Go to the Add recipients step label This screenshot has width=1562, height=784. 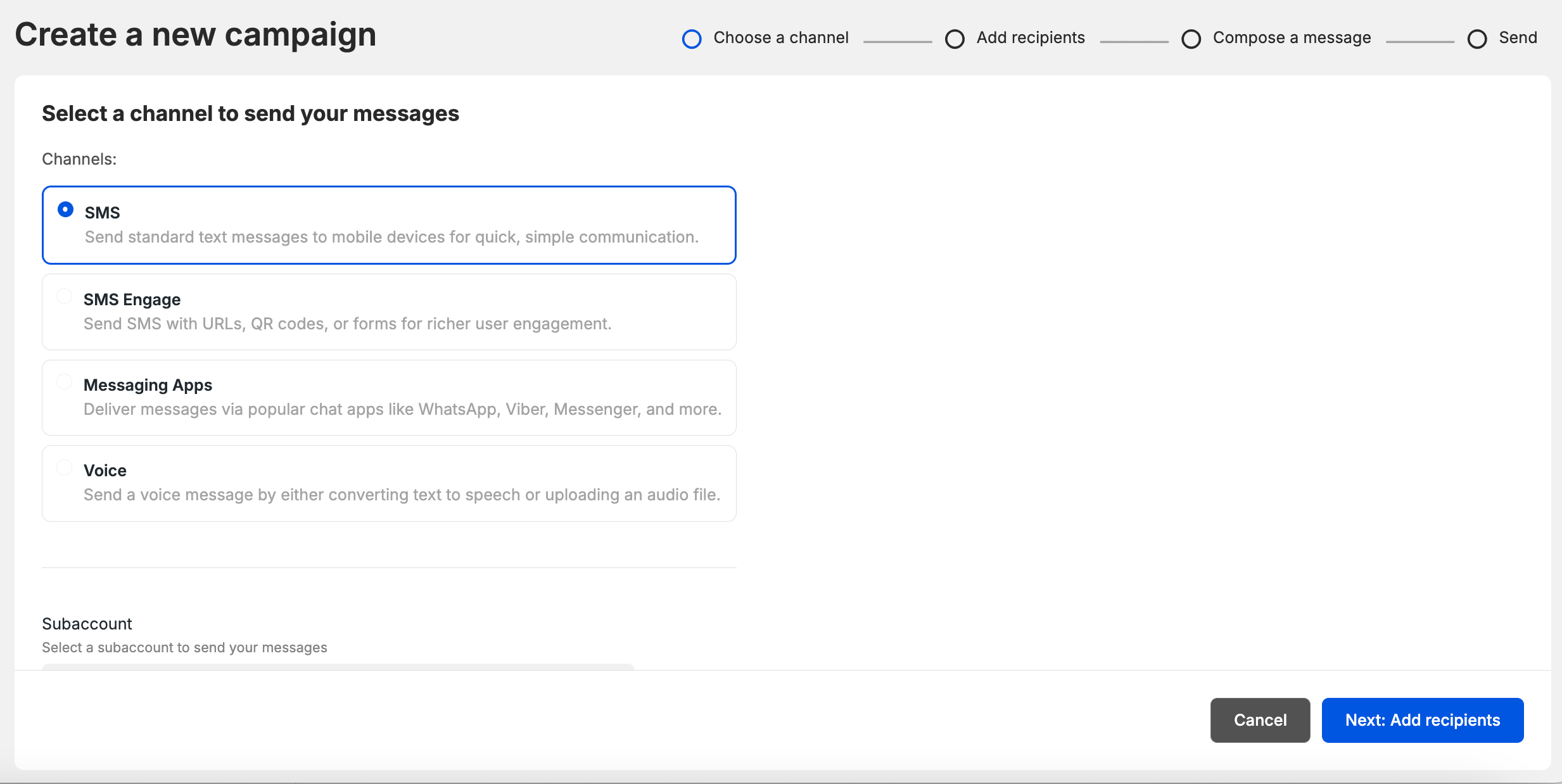(x=1030, y=38)
